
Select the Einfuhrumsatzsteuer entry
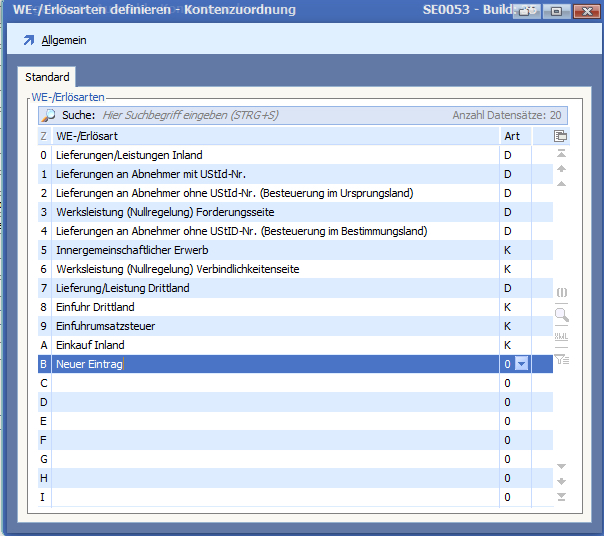(105, 326)
